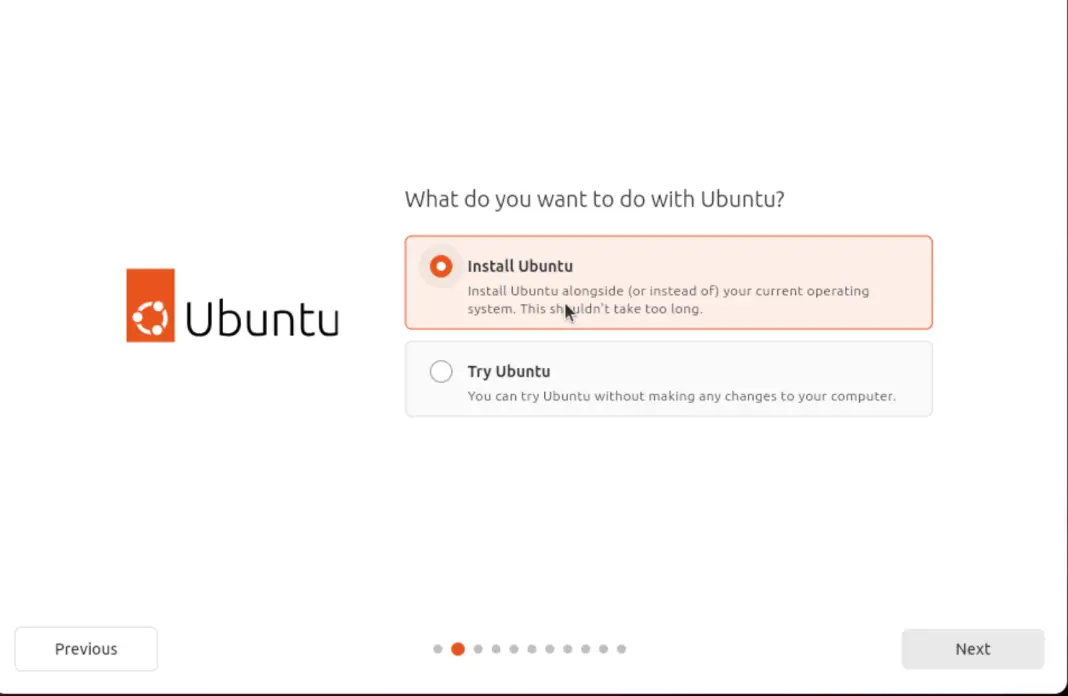Viewport: 1068px width, 696px height.
Task: Click the third dot in the progress indicator
Action: (477, 649)
